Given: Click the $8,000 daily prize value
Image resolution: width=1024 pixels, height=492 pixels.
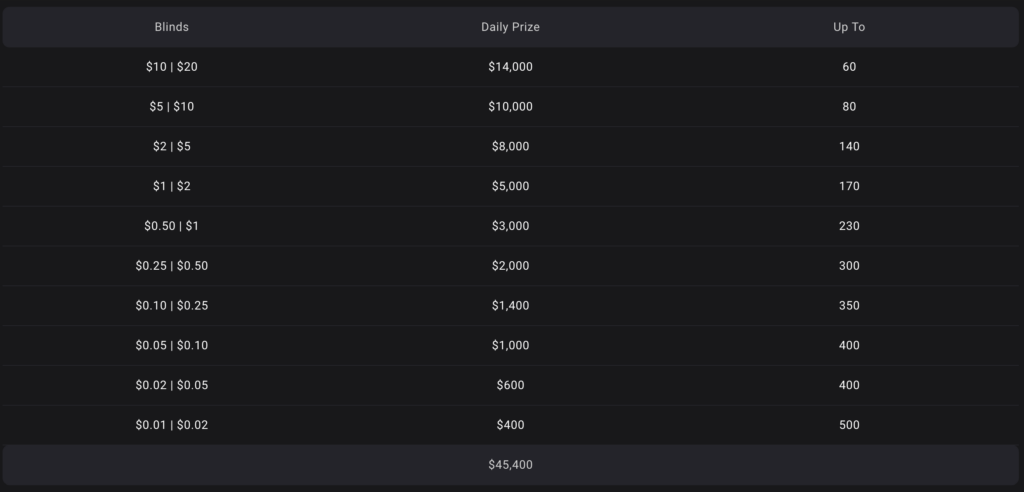Looking at the screenshot, I should [x=511, y=146].
